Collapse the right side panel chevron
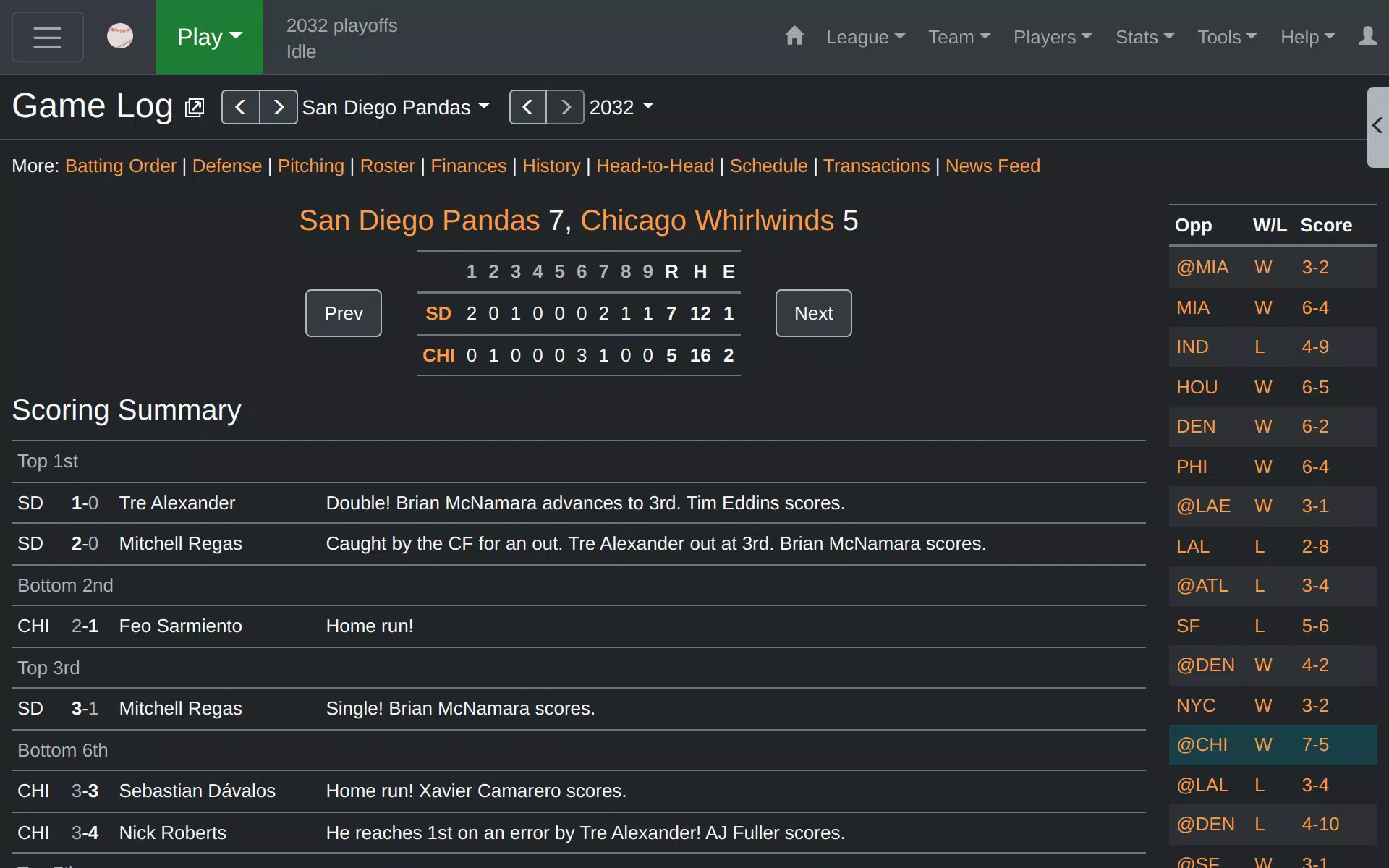This screenshot has height=868, width=1389. pos(1377,127)
